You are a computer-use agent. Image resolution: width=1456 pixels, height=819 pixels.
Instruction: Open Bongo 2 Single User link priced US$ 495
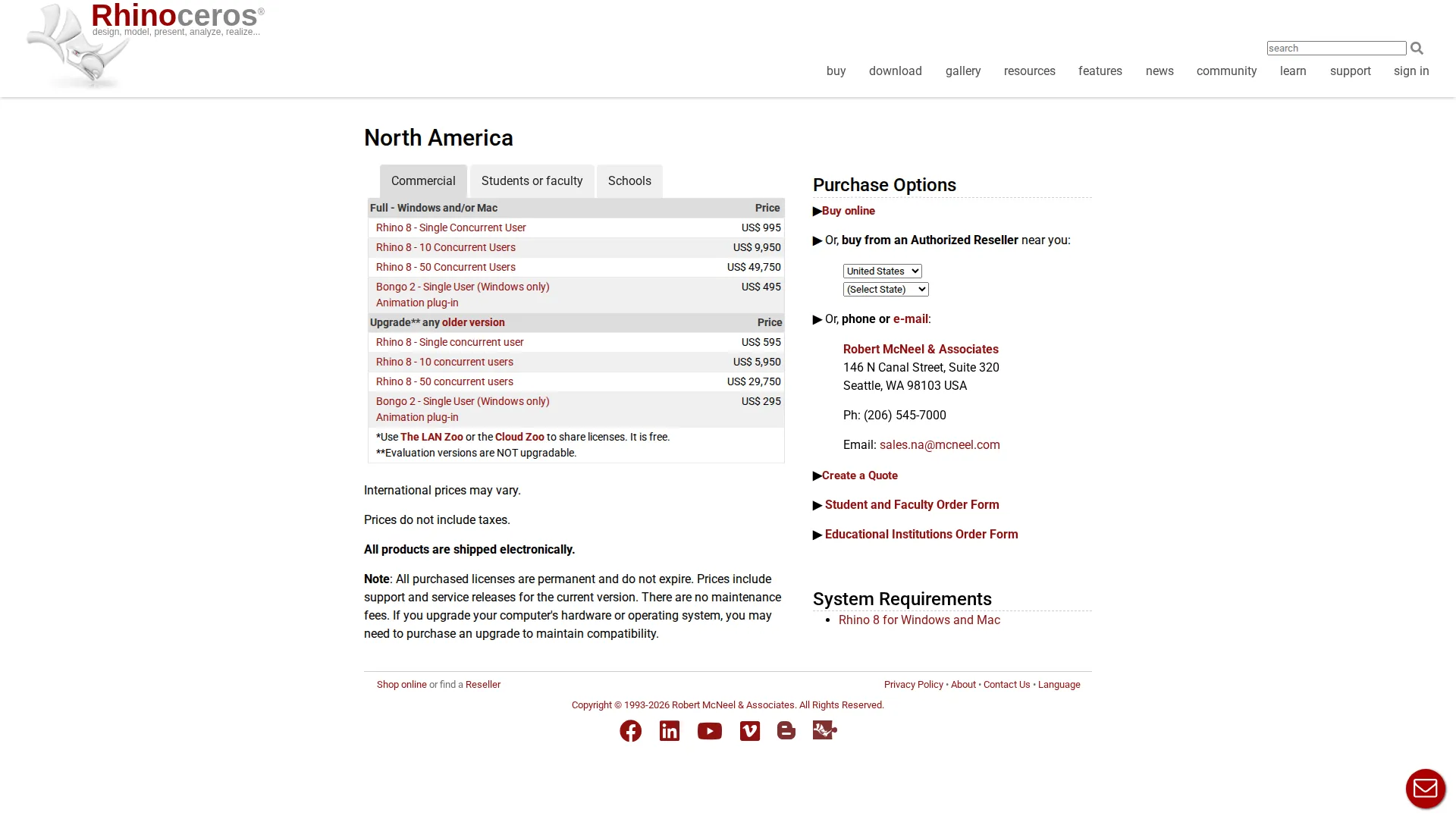click(x=463, y=287)
